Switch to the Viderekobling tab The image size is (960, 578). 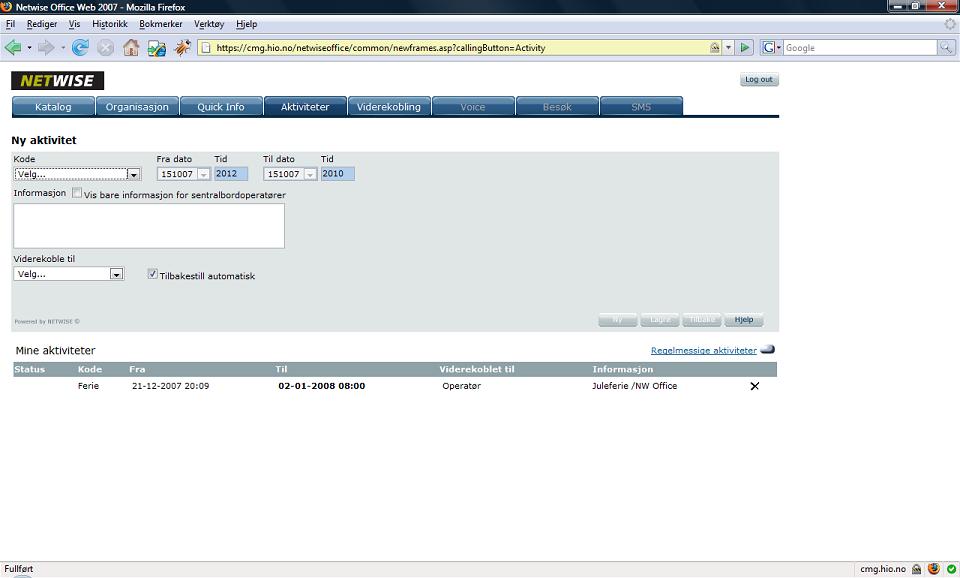point(389,107)
